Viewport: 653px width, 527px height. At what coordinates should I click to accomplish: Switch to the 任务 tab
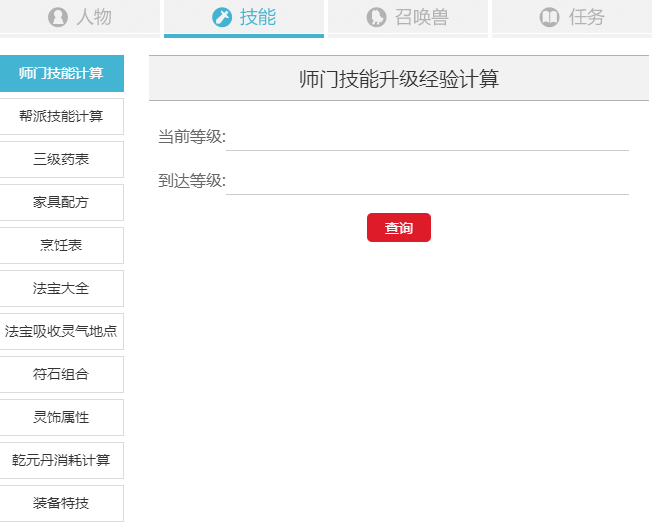(x=572, y=18)
